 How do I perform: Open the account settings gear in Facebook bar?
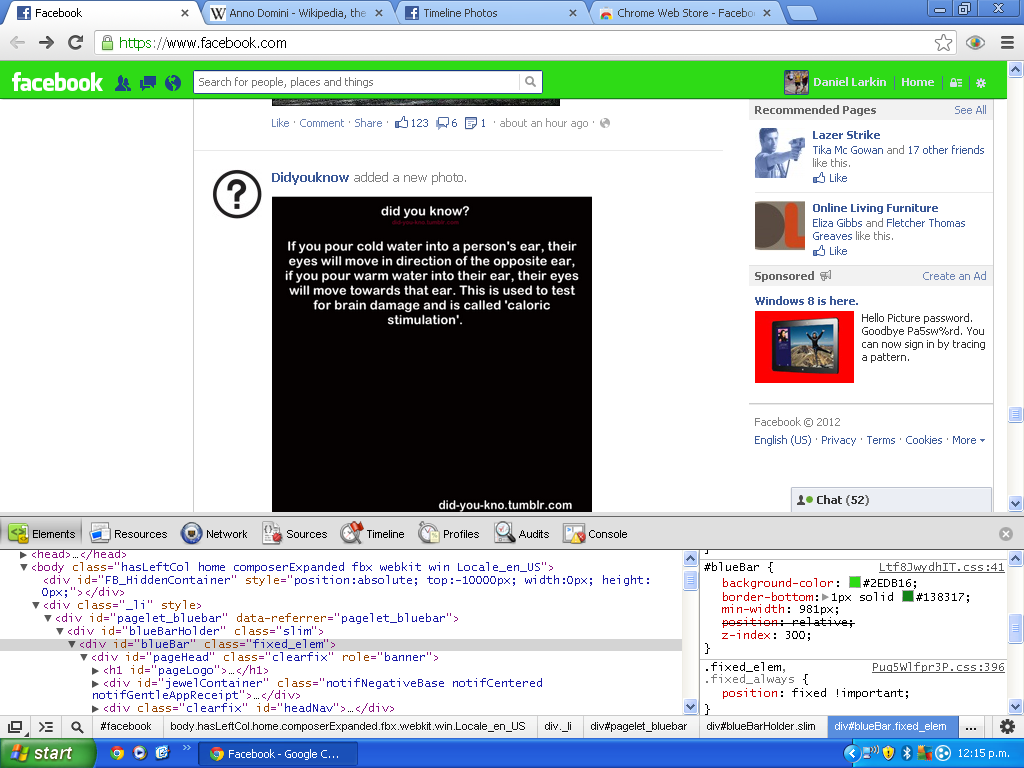coord(981,83)
